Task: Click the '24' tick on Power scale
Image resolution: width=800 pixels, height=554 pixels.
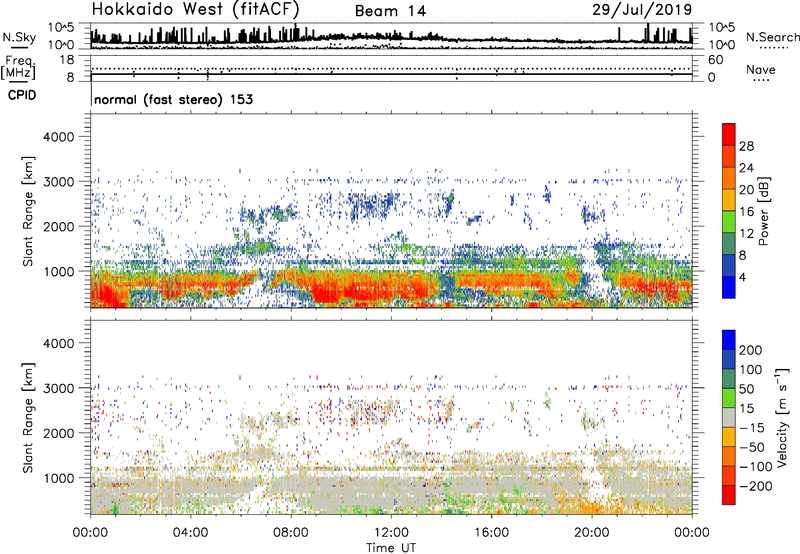Action: (x=746, y=168)
